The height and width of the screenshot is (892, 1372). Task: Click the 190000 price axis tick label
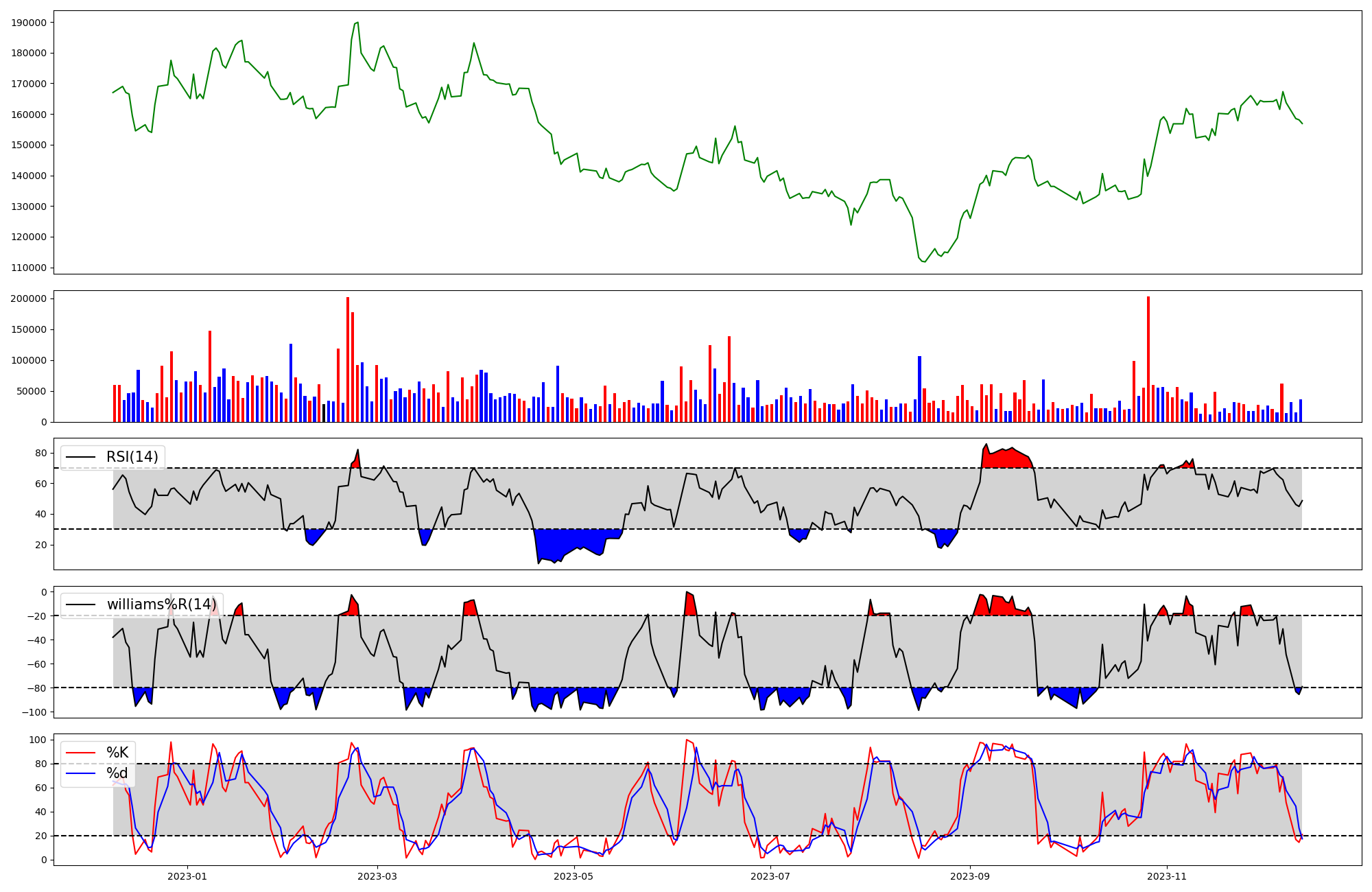[x=29, y=23]
